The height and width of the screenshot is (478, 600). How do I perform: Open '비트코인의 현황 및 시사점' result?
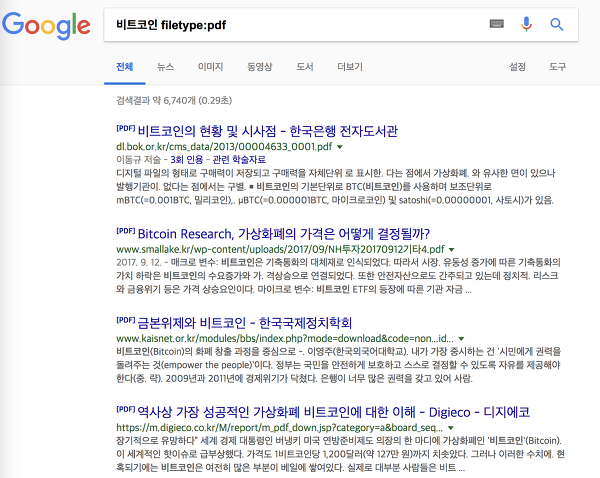tap(267, 131)
